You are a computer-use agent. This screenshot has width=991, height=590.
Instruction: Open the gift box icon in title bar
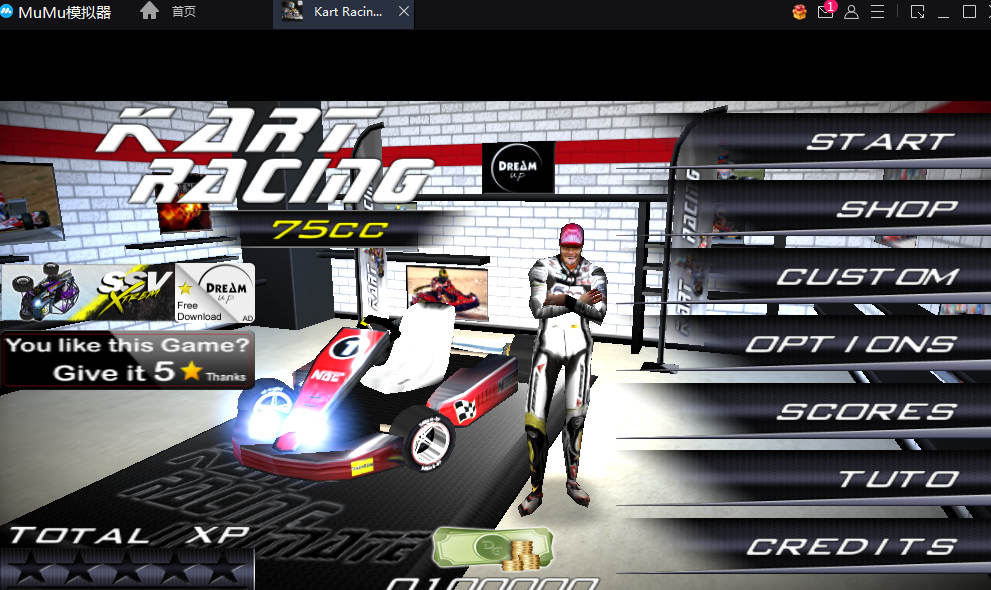click(799, 12)
